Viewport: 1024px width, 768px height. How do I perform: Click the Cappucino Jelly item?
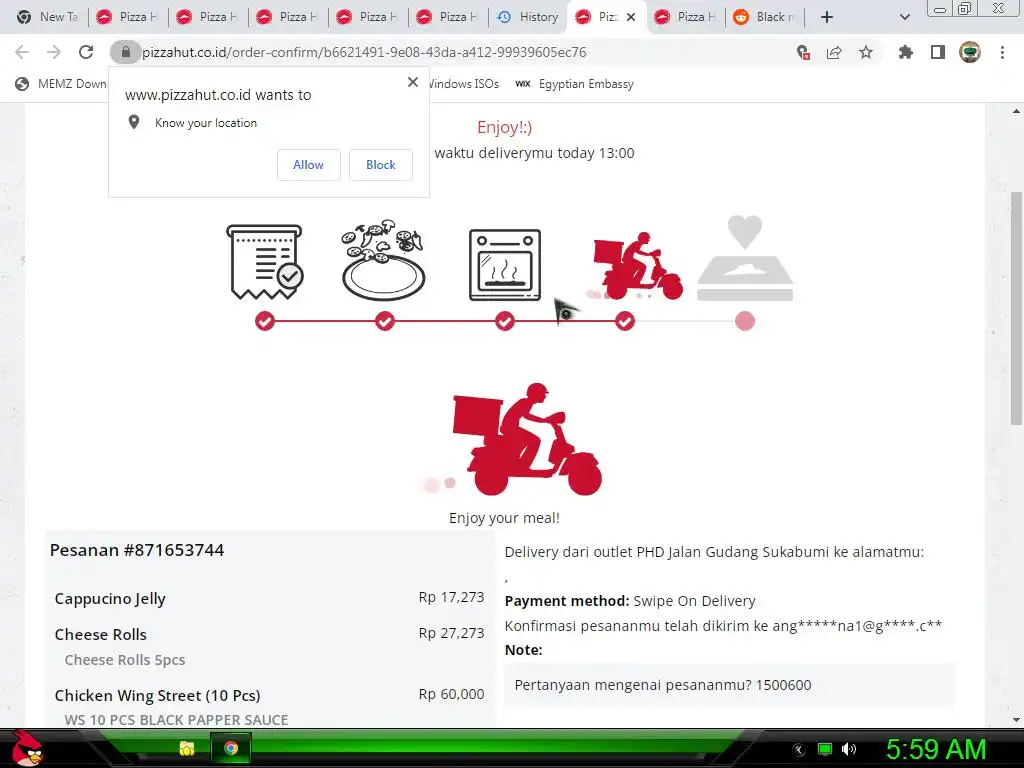pos(110,598)
